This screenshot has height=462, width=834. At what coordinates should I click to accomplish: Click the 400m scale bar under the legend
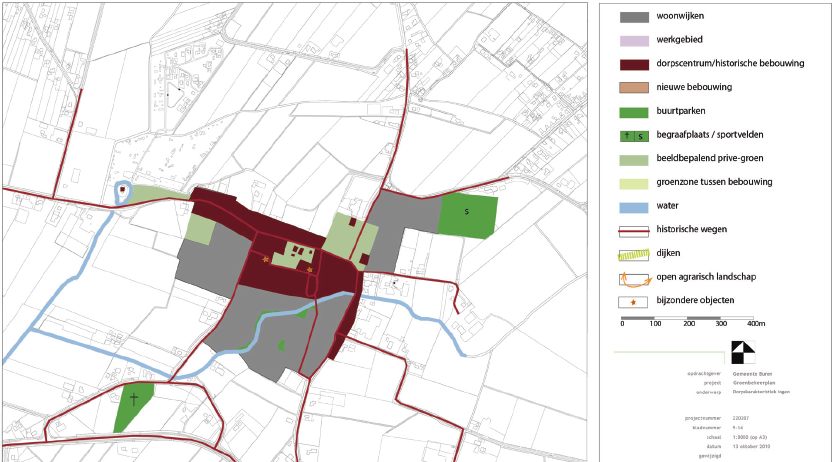pos(687,321)
